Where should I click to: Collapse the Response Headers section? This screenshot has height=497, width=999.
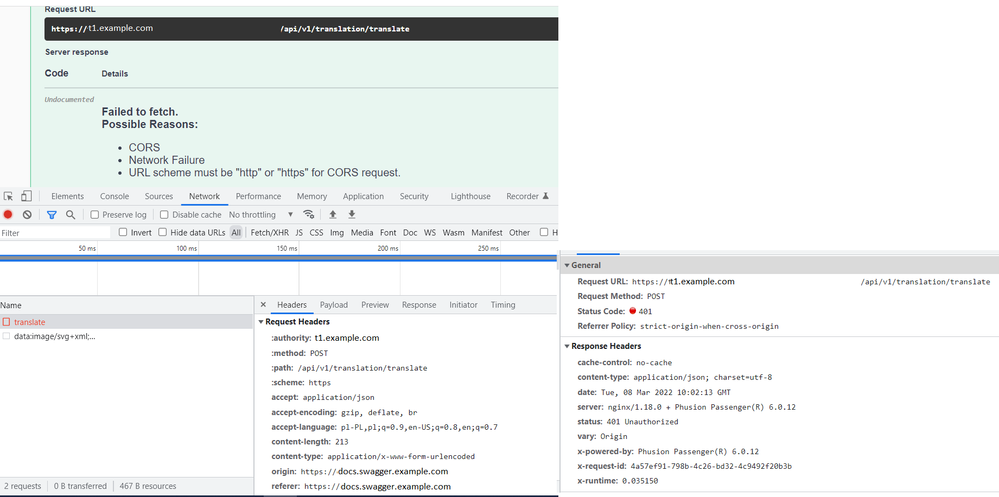click(x=569, y=346)
